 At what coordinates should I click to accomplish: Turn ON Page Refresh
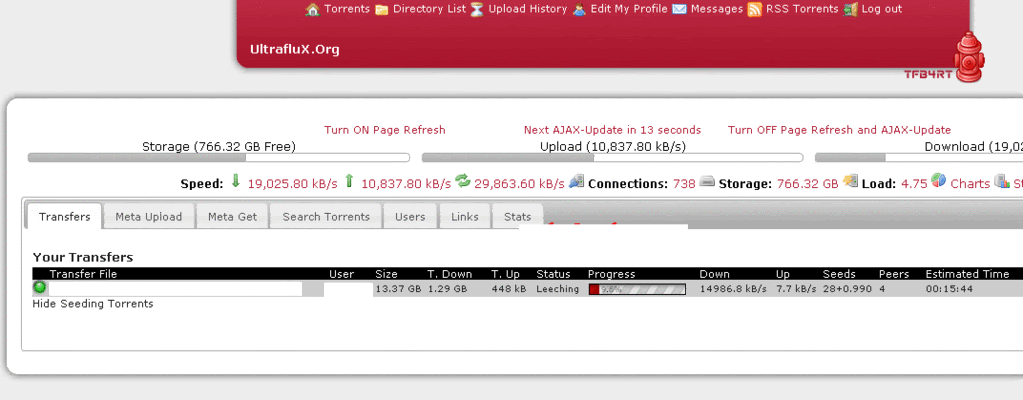(x=384, y=130)
